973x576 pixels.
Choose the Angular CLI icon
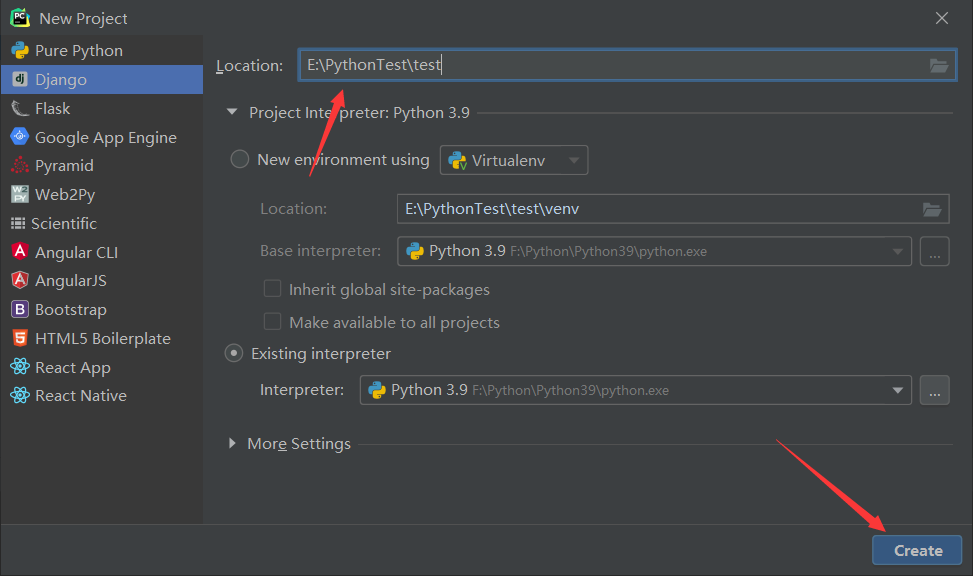click(x=20, y=251)
